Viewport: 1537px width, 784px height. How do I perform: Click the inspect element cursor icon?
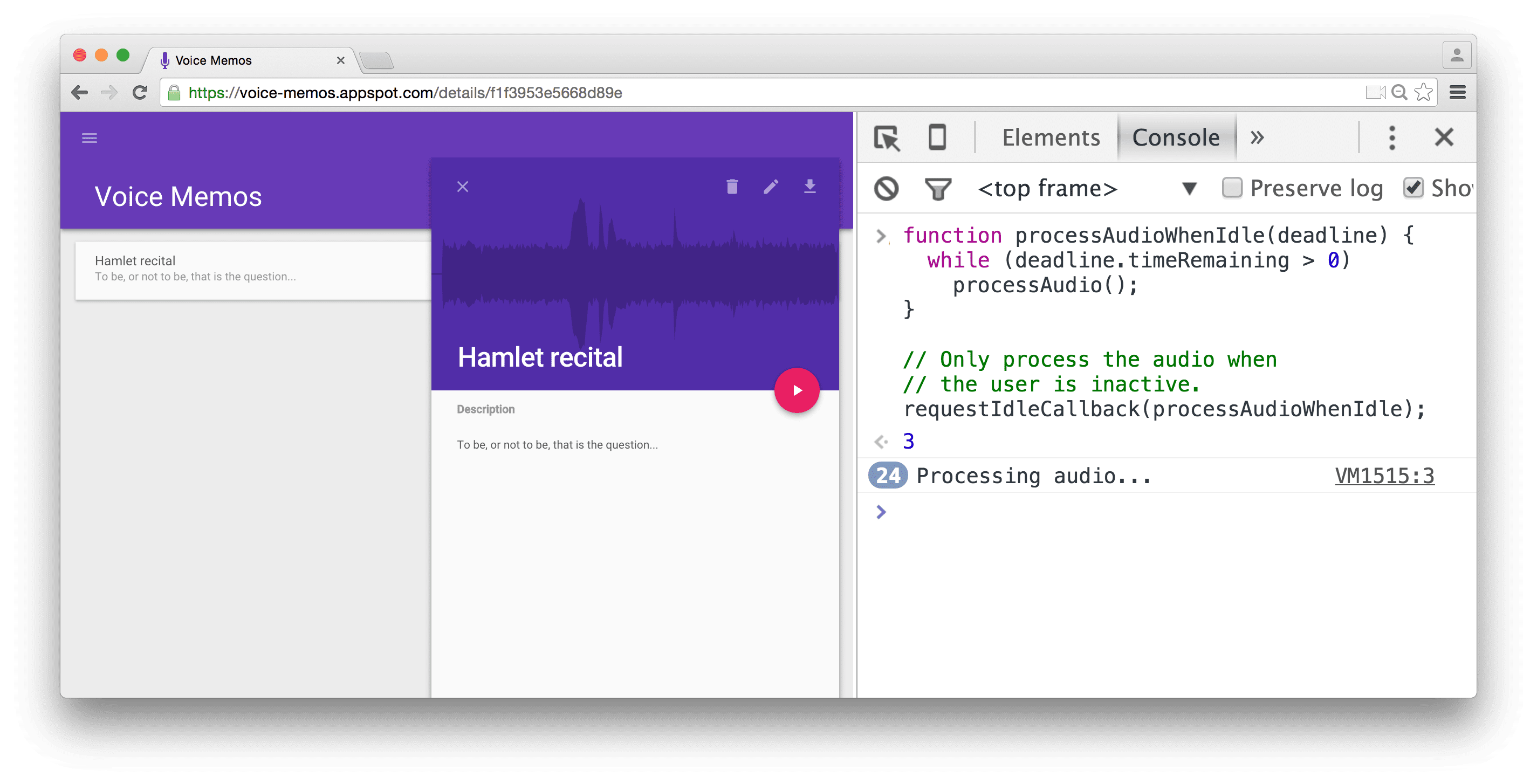[886, 139]
